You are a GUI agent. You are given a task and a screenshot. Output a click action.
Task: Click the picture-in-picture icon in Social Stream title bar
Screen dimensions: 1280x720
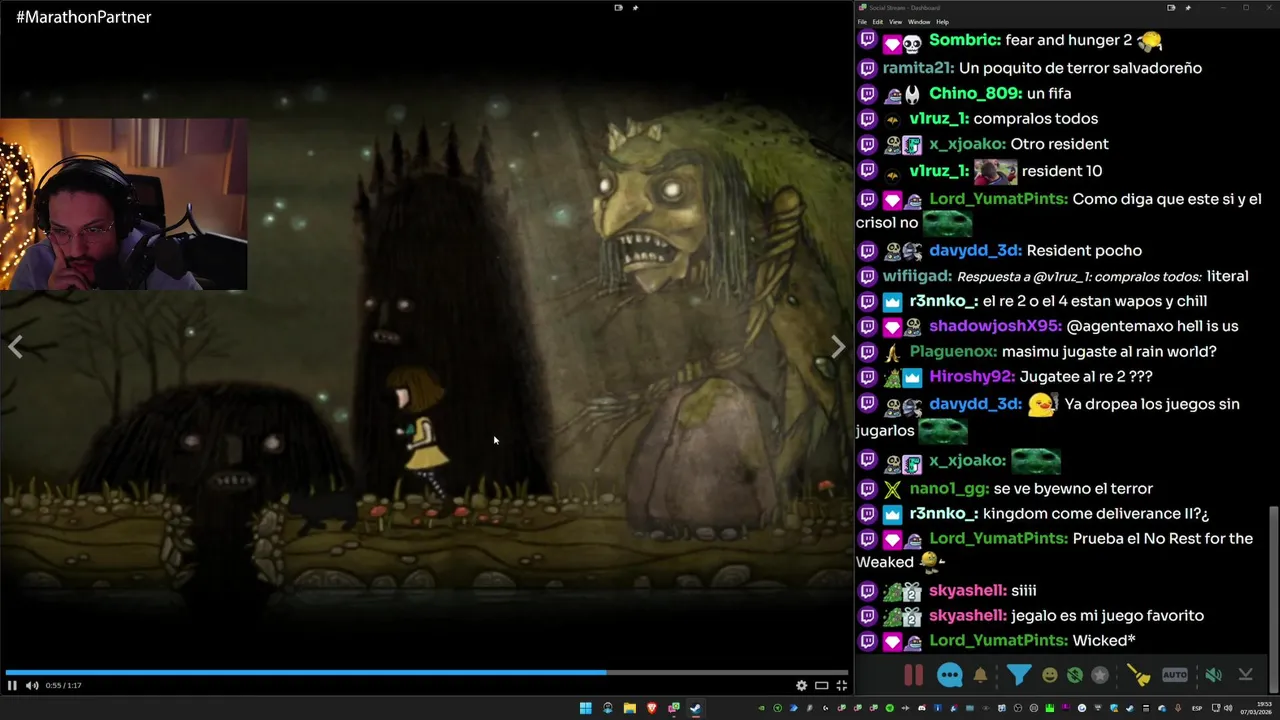[x=1171, y=7]
